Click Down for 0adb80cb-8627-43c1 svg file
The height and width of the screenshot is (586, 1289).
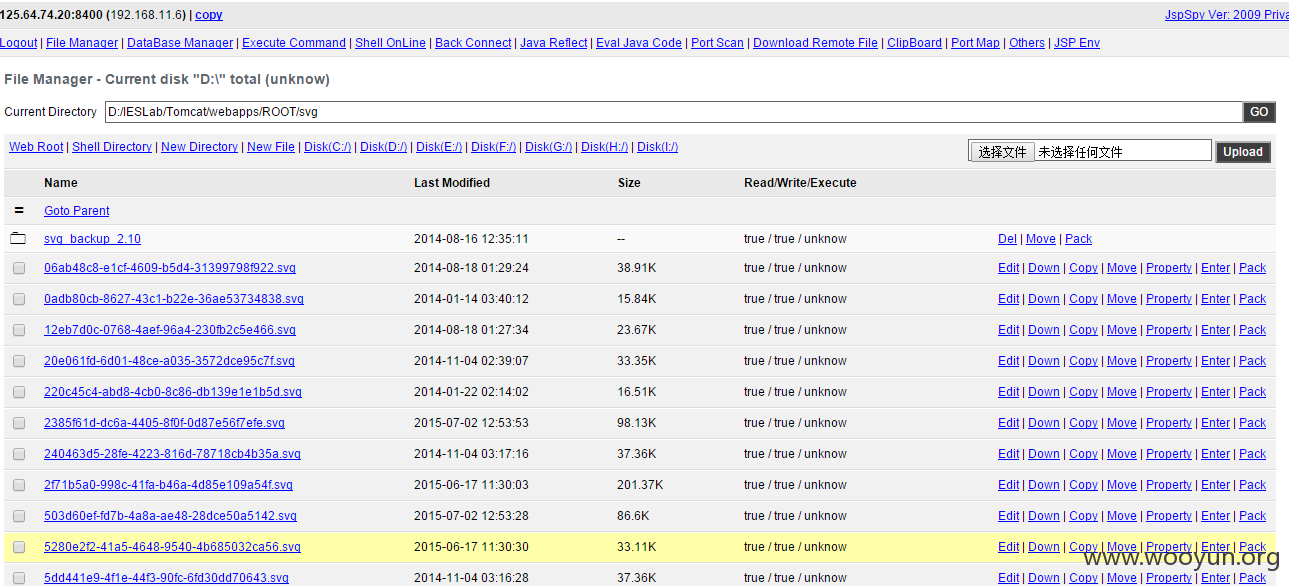1044,299
